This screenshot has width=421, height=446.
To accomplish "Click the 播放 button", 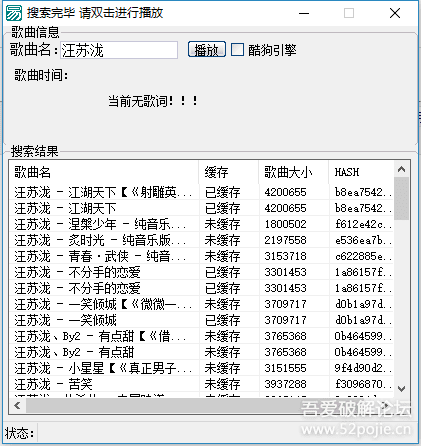I will click(207, 50).
